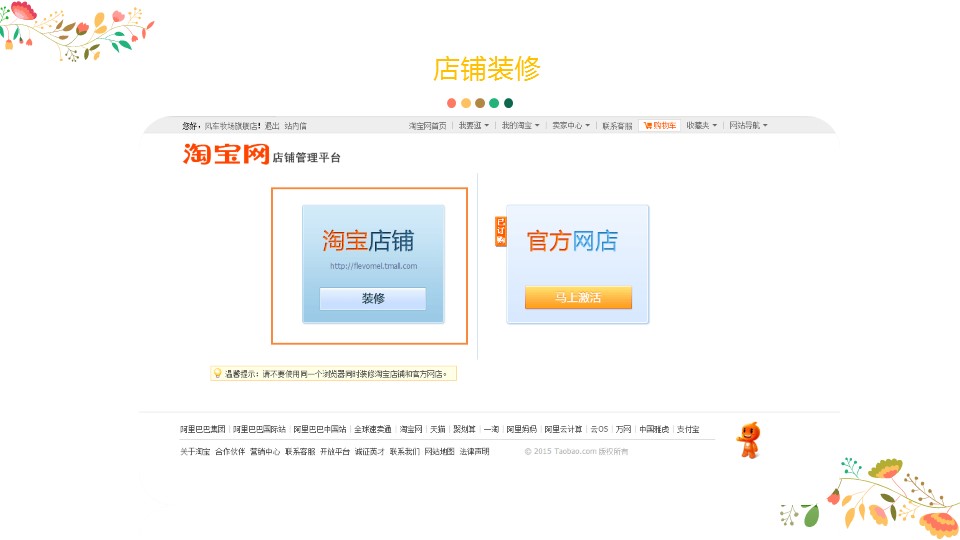Open the 阿里巴巴国际站 footer link
This screenshot has height=540, width=960.
point(259,429)
